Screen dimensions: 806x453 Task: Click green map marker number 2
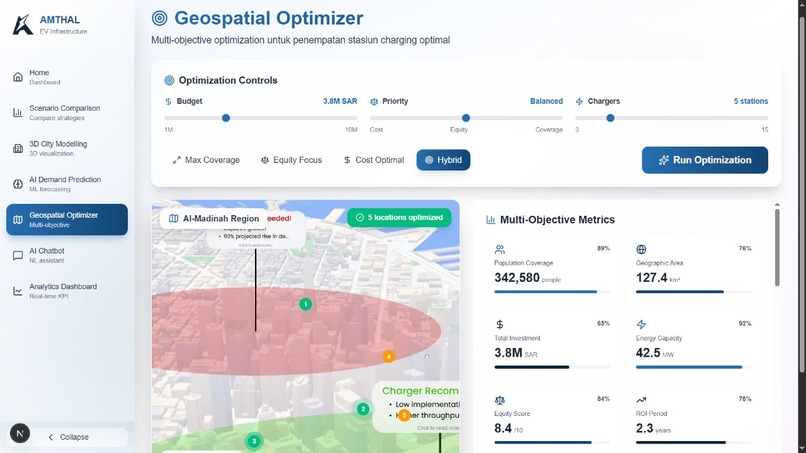point(363,409)
